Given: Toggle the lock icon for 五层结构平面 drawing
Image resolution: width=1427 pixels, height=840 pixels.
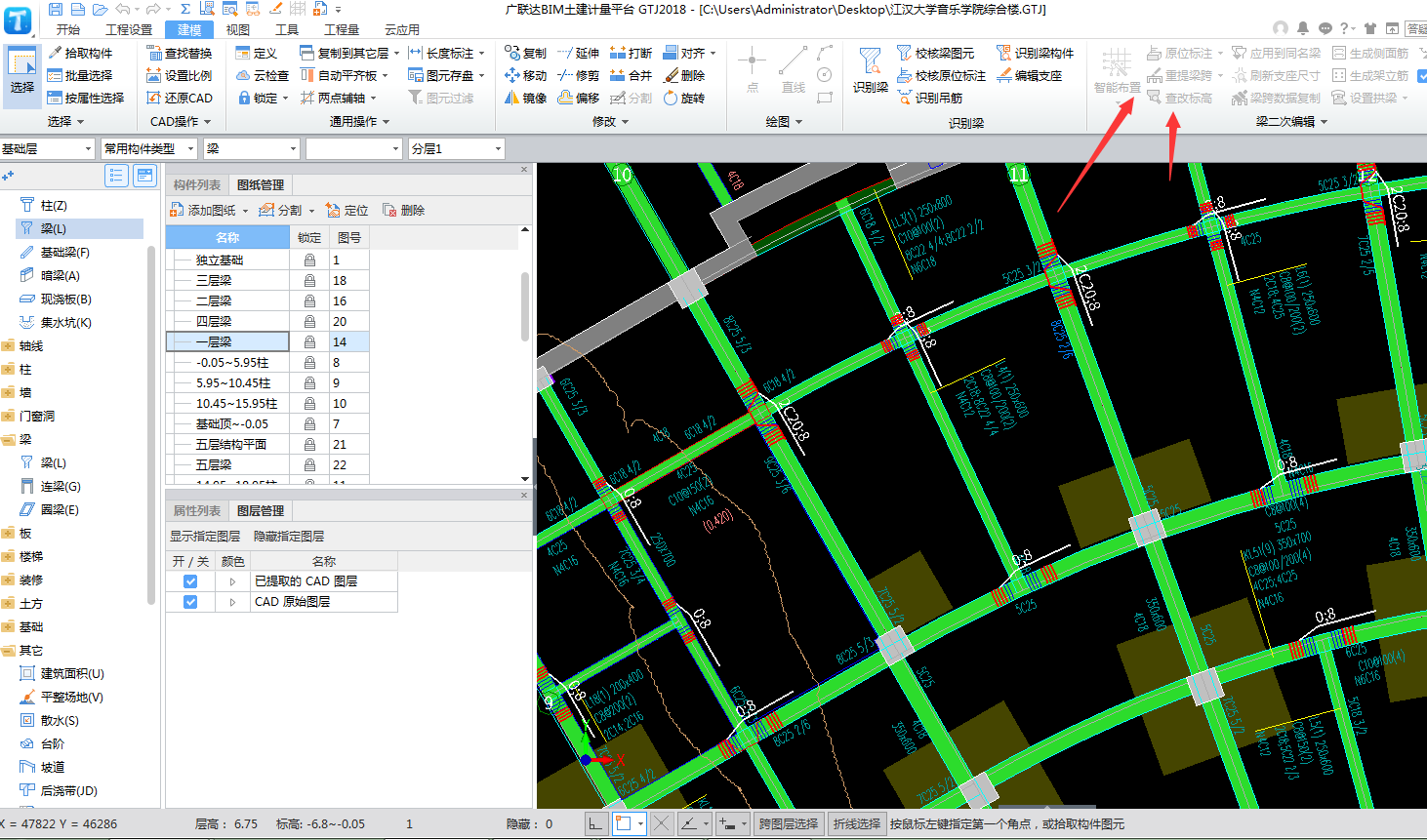Looking at the screenshot, I should (x=309, y=445).
